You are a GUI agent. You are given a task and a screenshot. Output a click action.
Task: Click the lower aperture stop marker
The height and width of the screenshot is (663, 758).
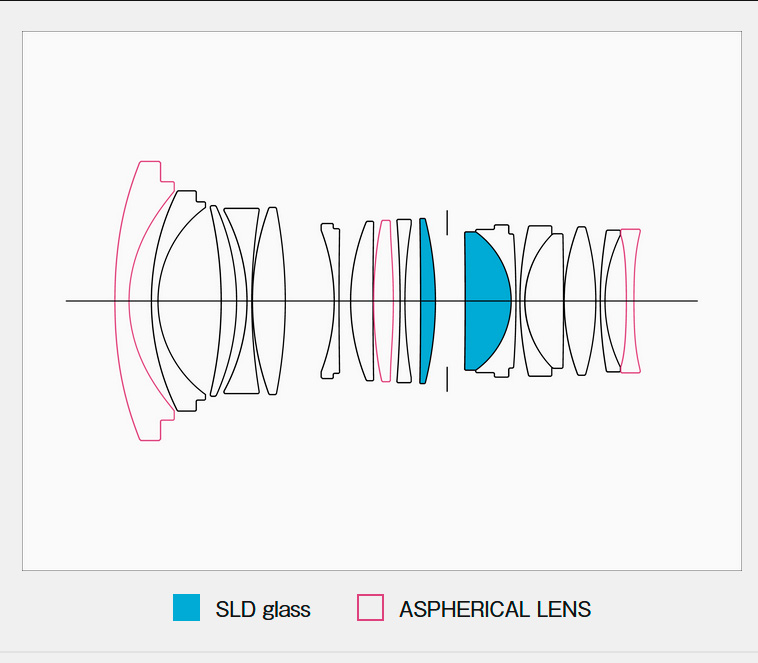(x=447, y=379)
